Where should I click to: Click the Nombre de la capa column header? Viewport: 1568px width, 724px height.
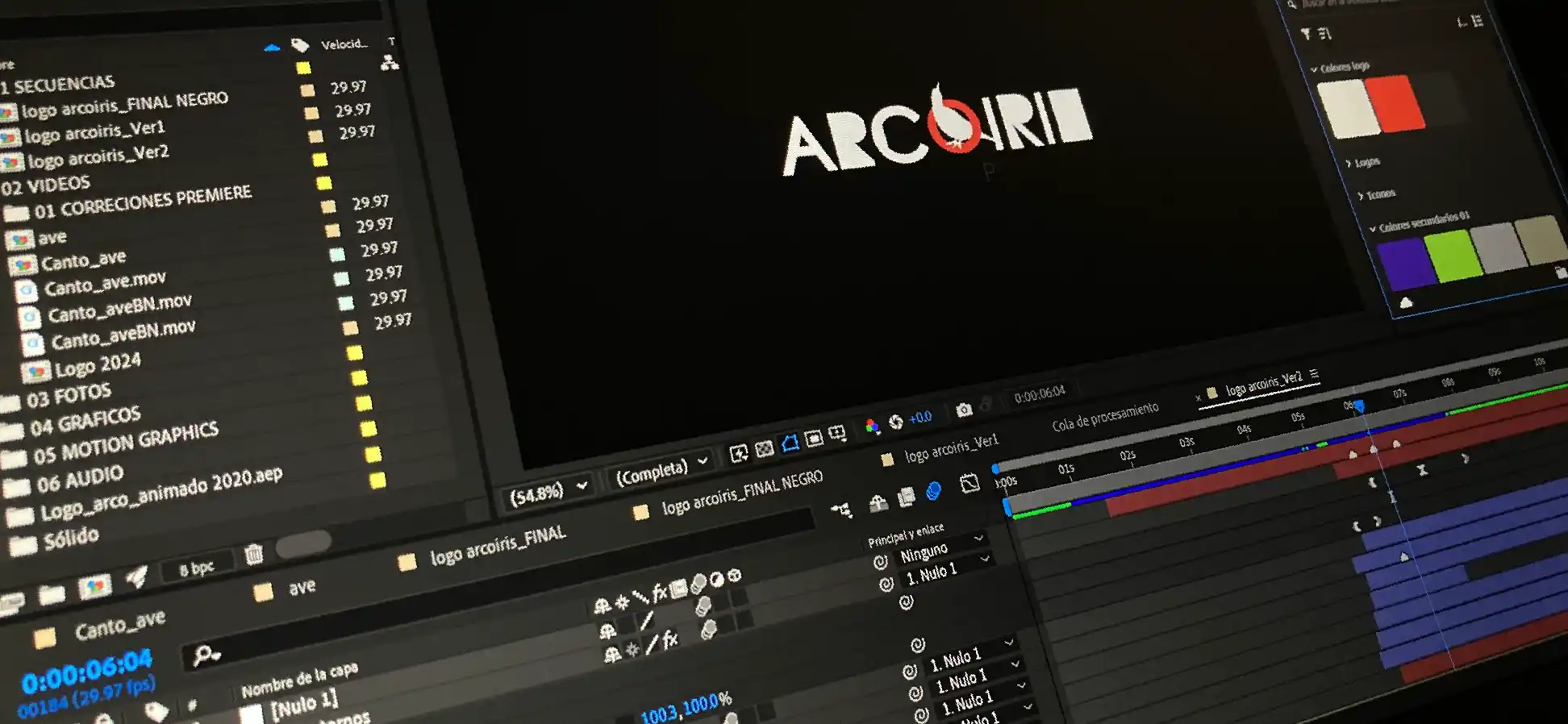pyautogui.click(x=299, y=679)
